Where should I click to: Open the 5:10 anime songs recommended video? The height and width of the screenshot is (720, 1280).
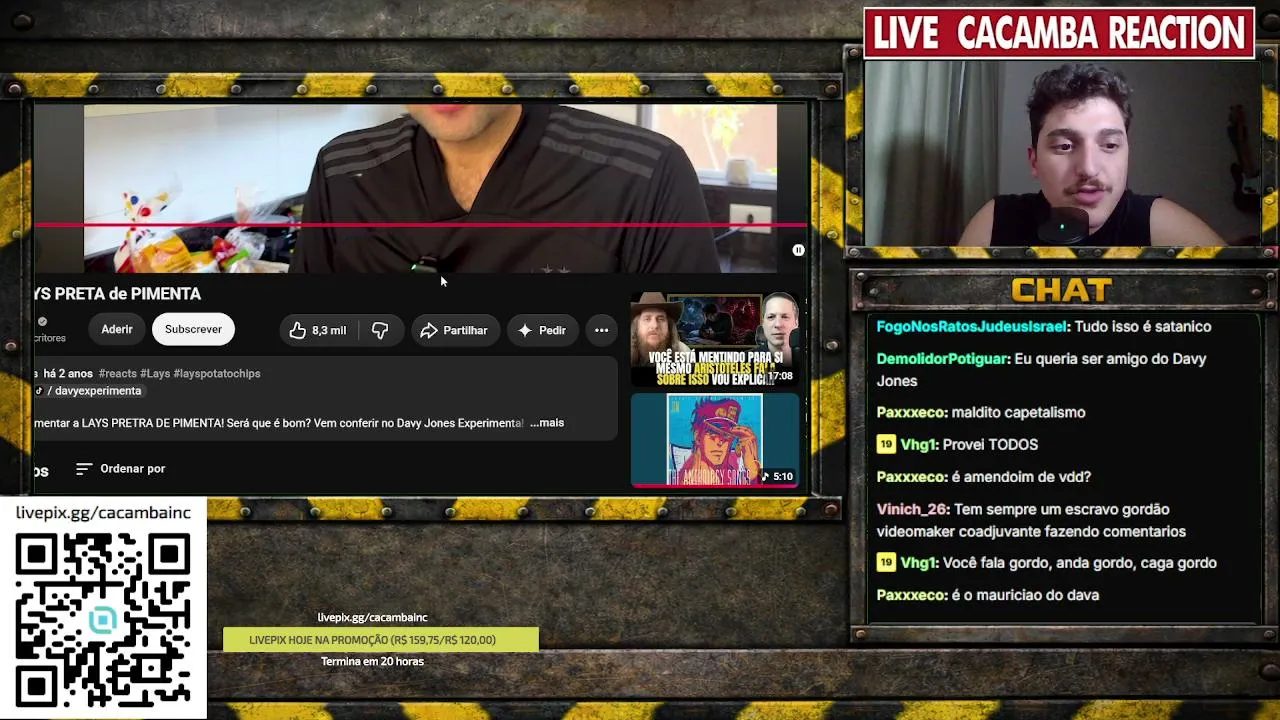tap(715, 440)
